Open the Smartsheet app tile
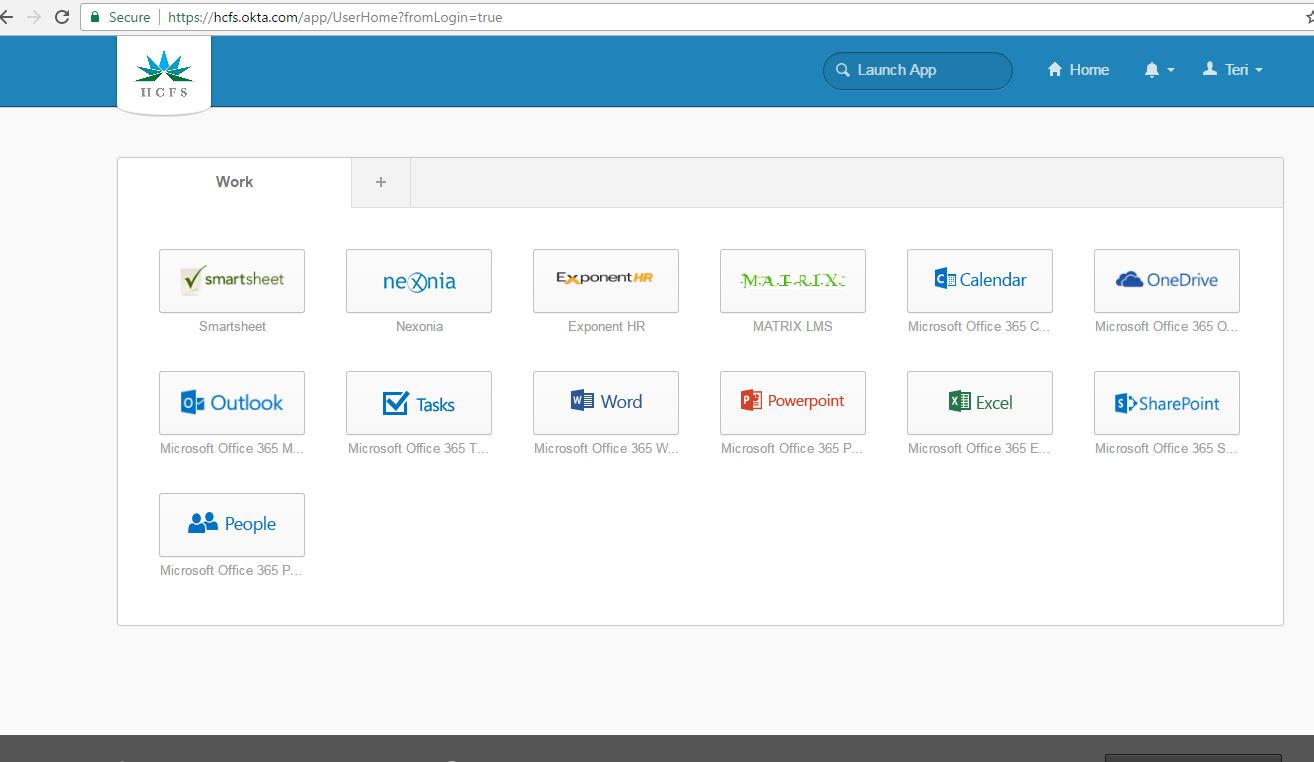This screenshot has width=1314, height=762. (x=232, y=281)
